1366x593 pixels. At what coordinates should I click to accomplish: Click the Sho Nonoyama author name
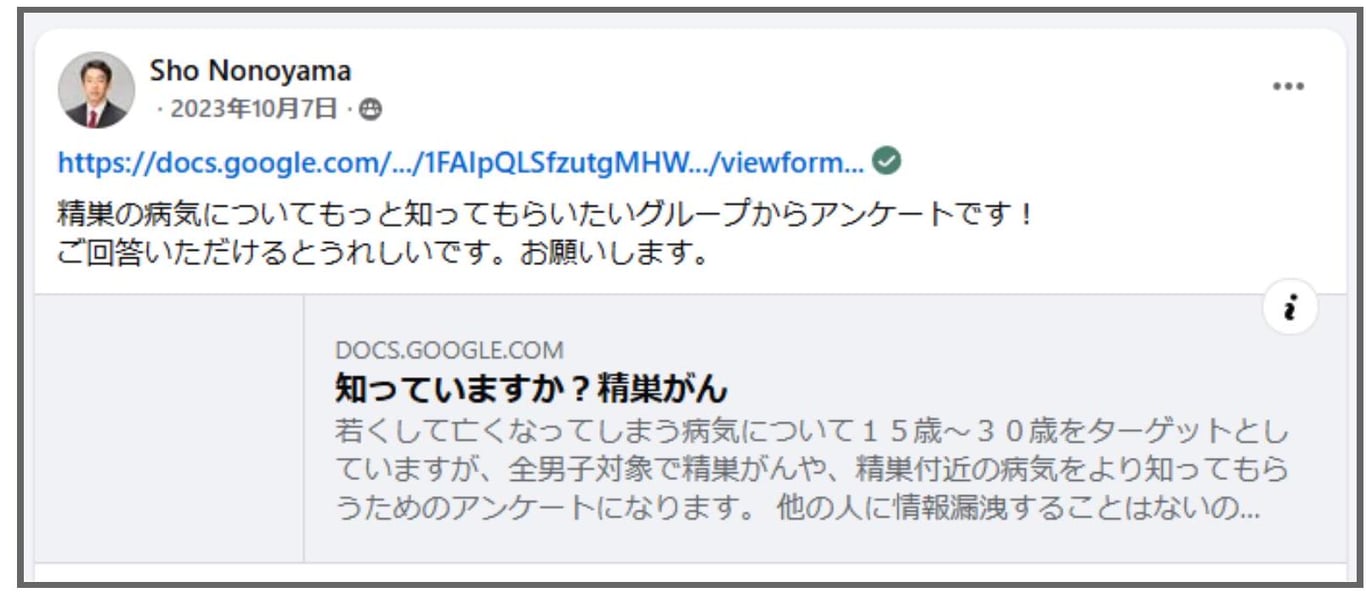coord(250,71)
